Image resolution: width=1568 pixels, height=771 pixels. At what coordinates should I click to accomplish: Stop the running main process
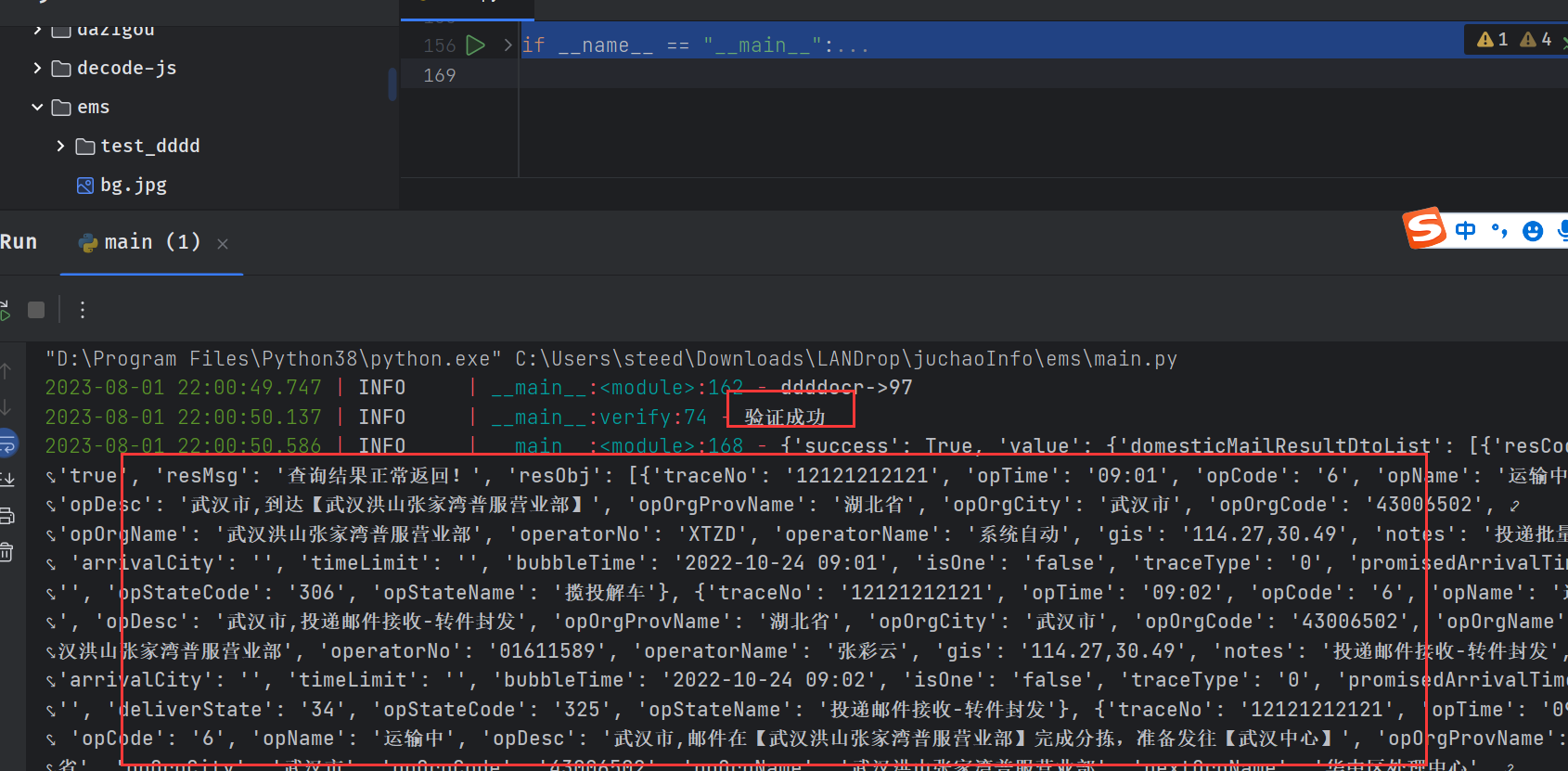click(36, 310)
